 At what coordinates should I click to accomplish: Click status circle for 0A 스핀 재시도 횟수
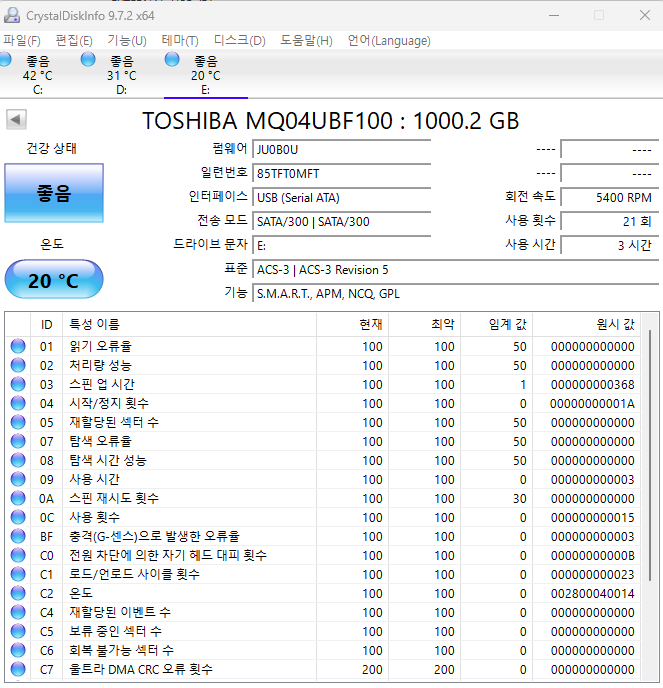click(x=18, y=498)
